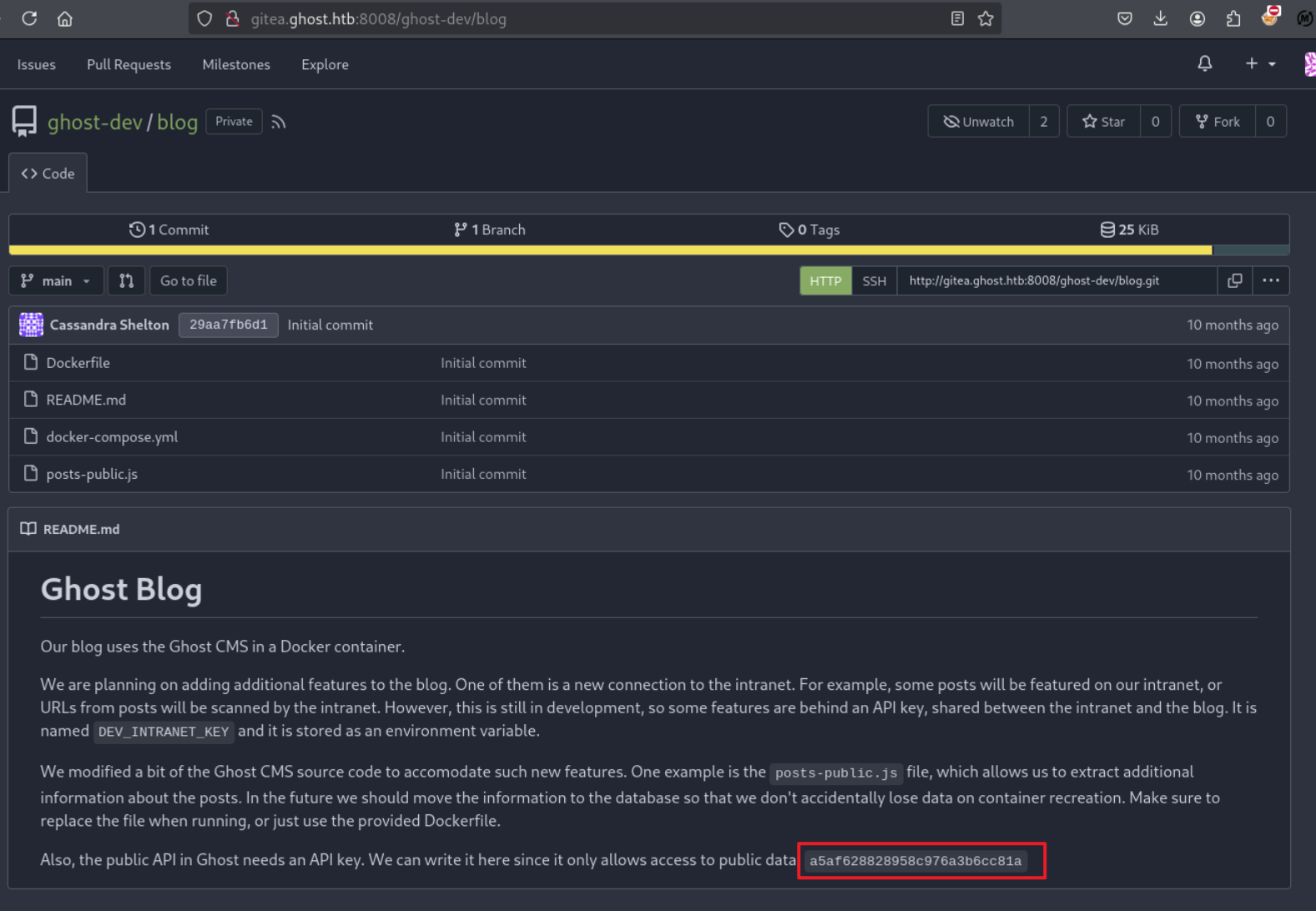This screenshot has height=911, width=1316.
Task: Bookmark this page with the star icon
Action: pos(986,19)
